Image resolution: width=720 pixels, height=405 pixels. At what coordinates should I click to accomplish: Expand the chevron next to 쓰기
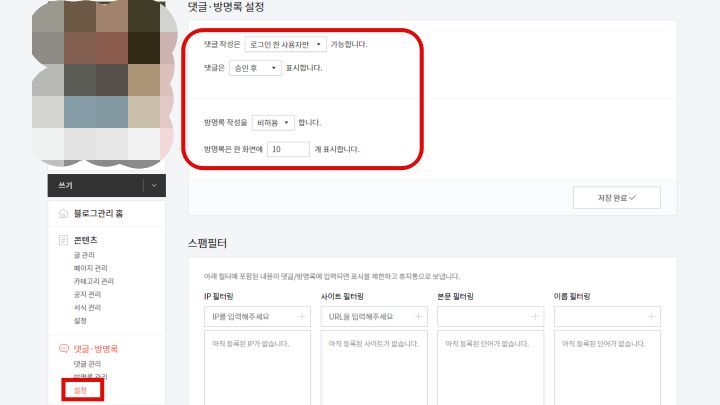pyautogui.click(x=154, y=186)
